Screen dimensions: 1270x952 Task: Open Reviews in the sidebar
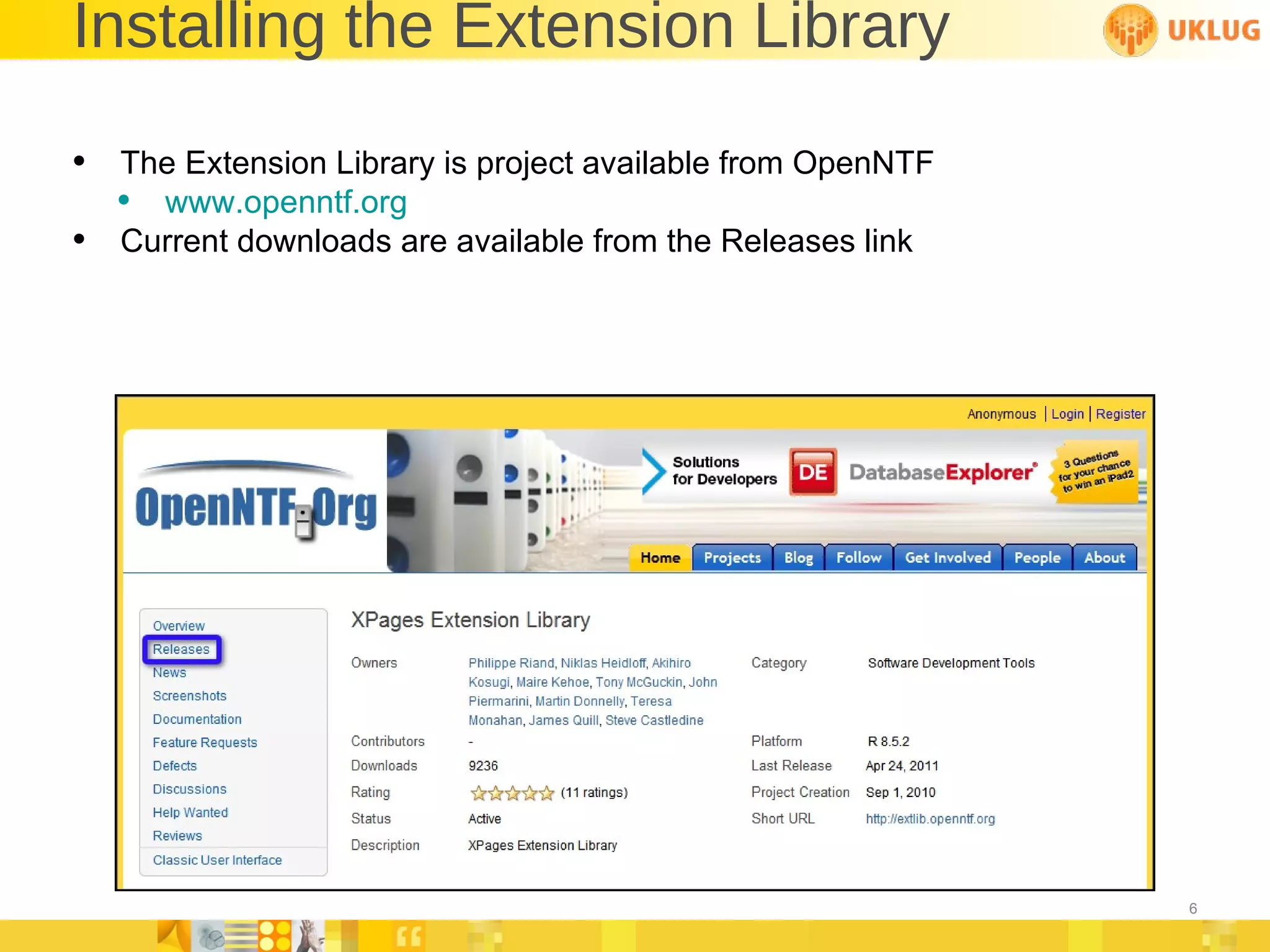pyautogui.click(x=177, y=836)
